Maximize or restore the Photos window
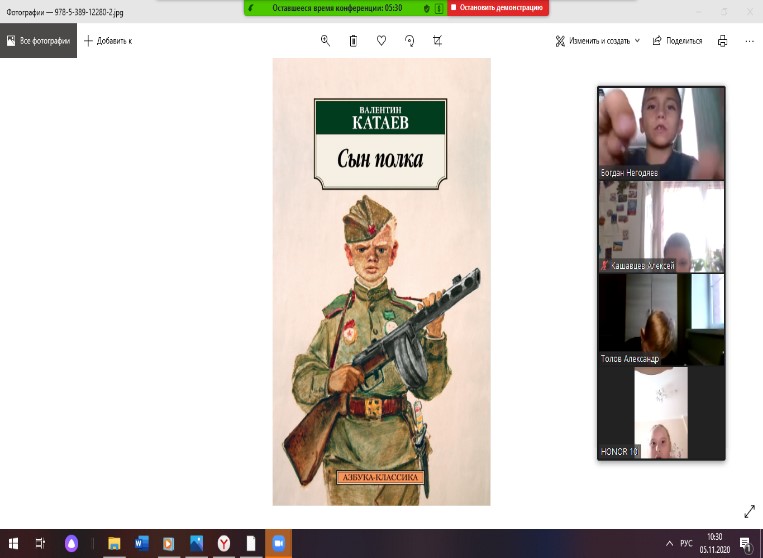This screenshot has height=558, width=763. [x=724, y=12]
